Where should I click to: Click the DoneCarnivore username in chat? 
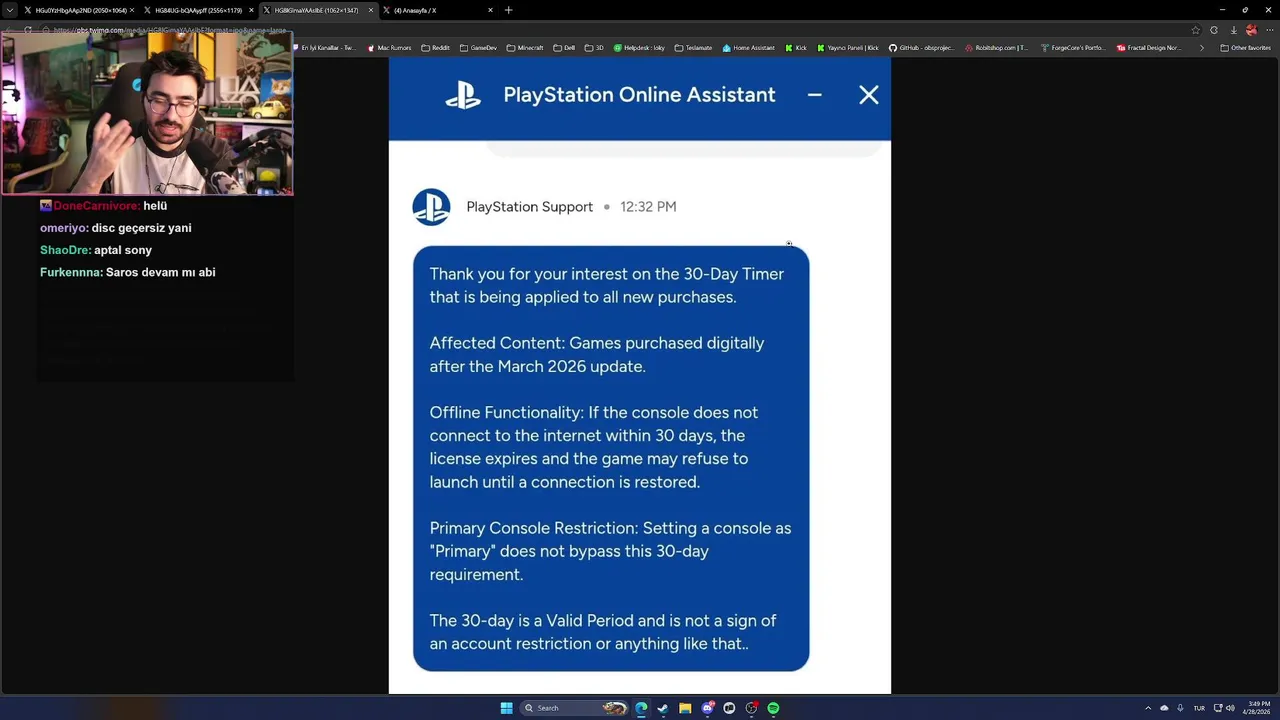point(96,206)
